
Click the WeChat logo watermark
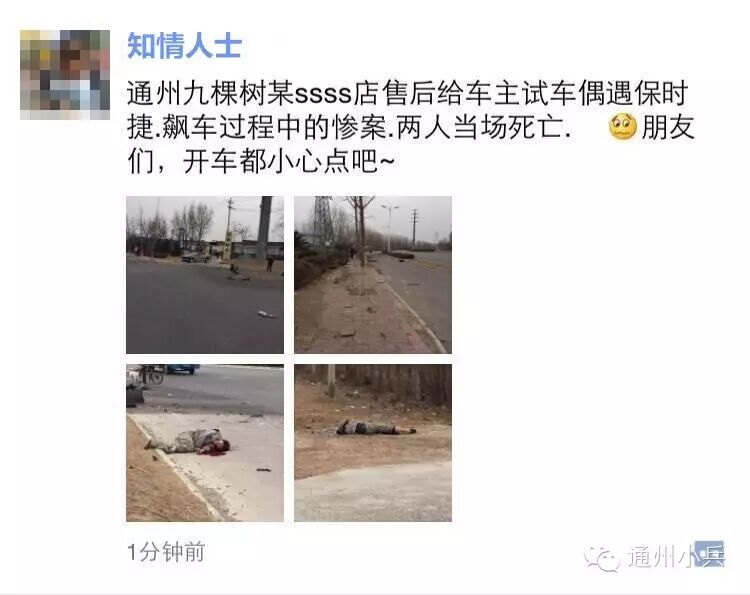(x=602, y=558)
